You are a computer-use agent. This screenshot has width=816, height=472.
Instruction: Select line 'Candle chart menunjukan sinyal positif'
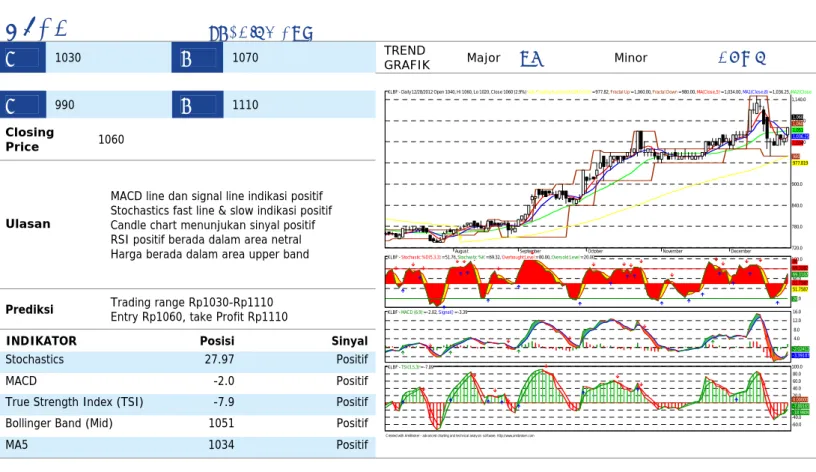(x=213, y=225)
